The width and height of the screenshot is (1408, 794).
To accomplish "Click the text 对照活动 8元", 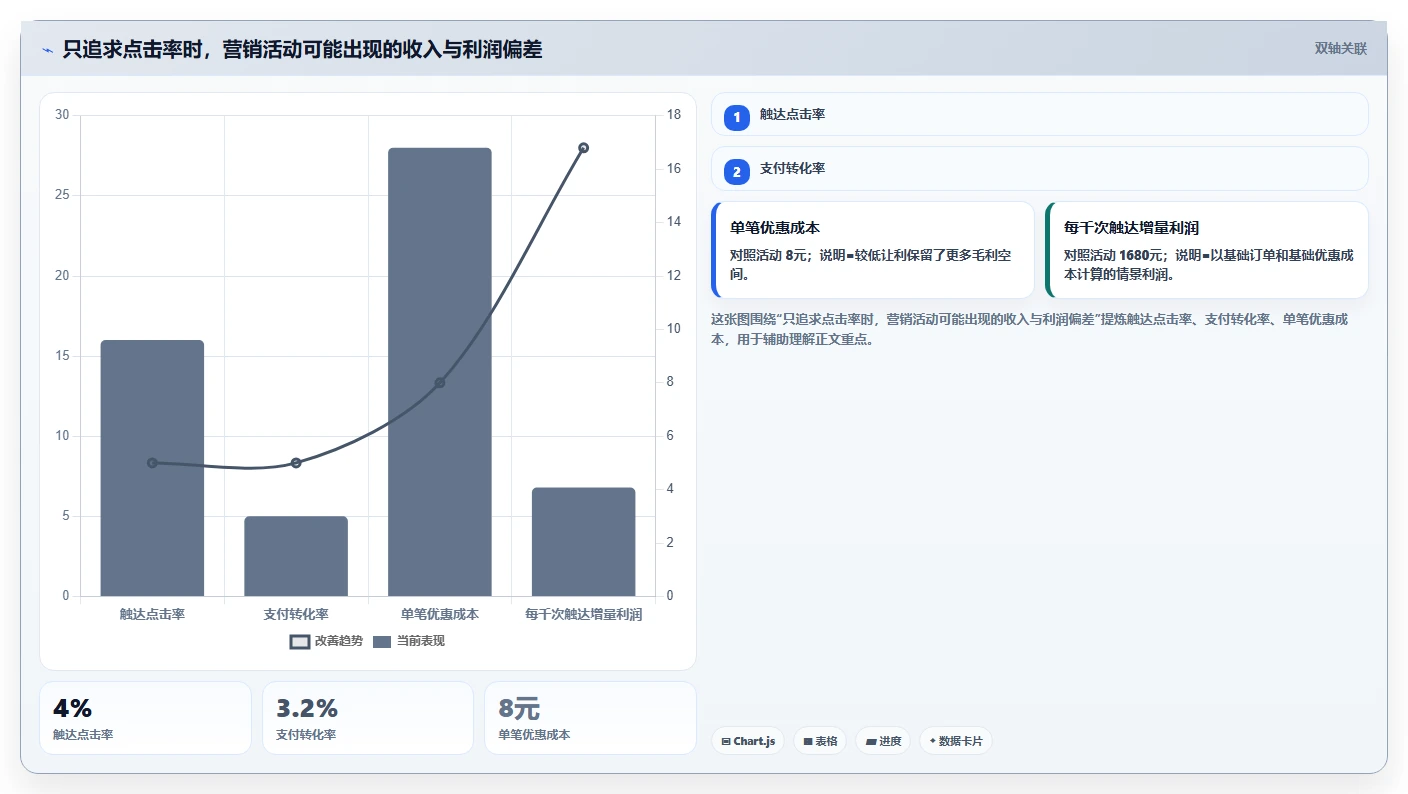I will 769,255.
